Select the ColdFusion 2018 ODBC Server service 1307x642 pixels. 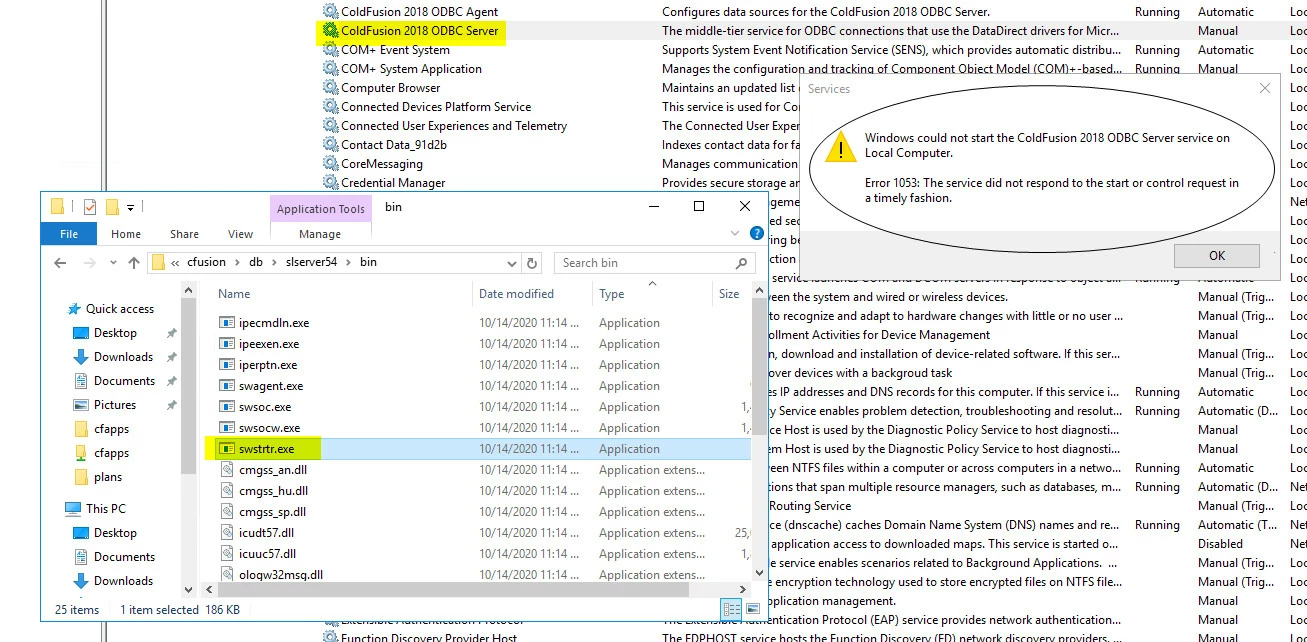pos(420,31)
